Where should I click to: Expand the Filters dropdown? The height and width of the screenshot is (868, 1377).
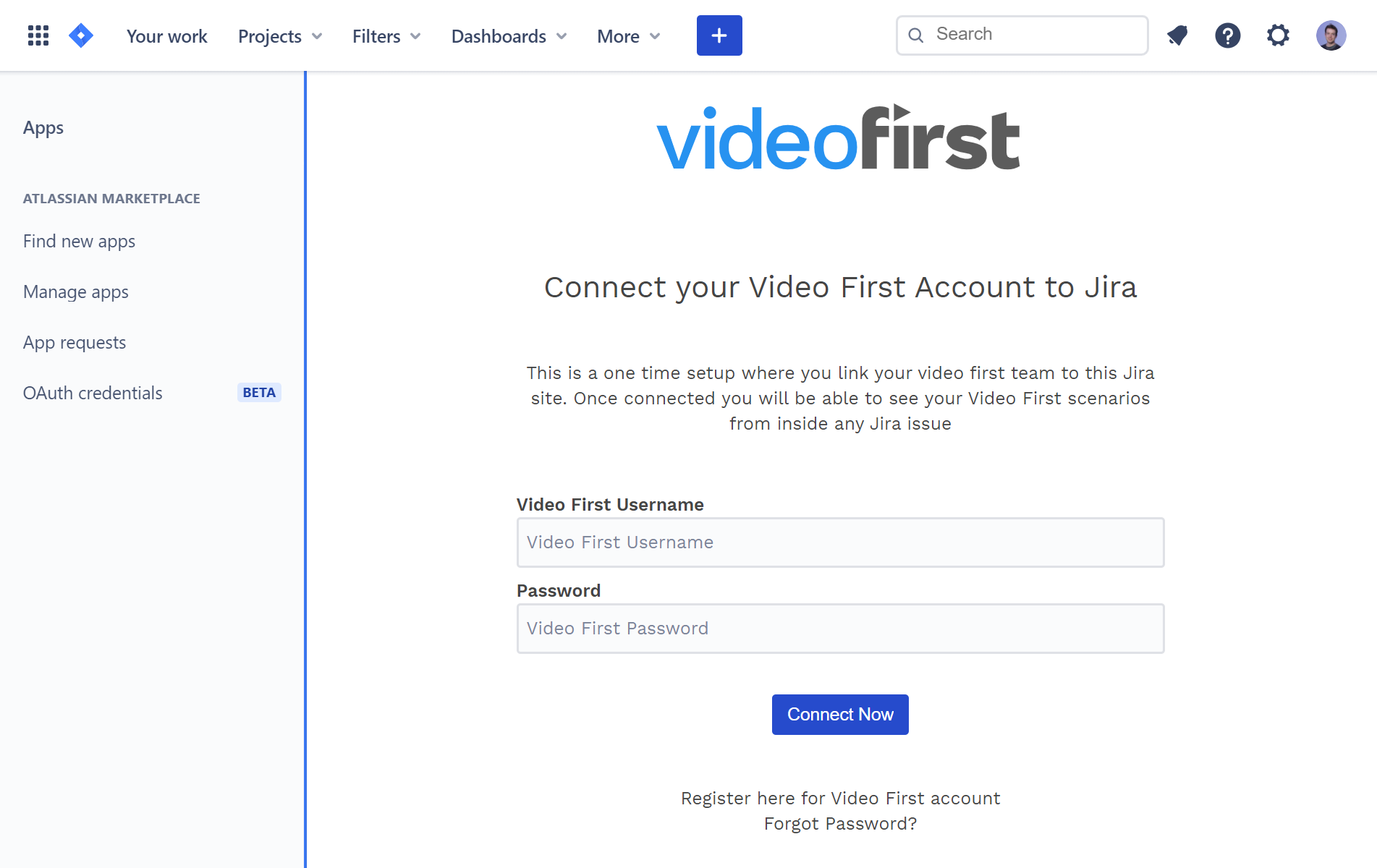[386, 35]
